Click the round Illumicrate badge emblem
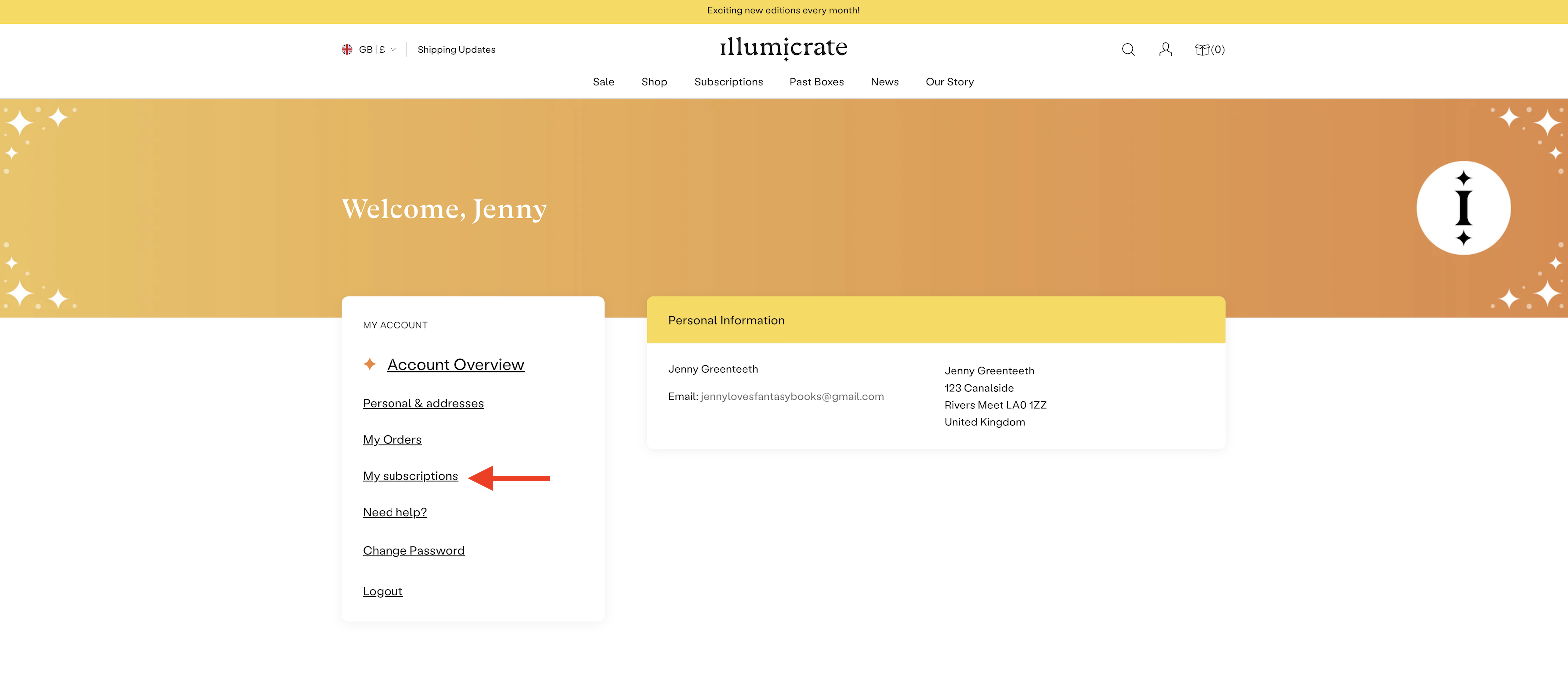 (1463, 208)
